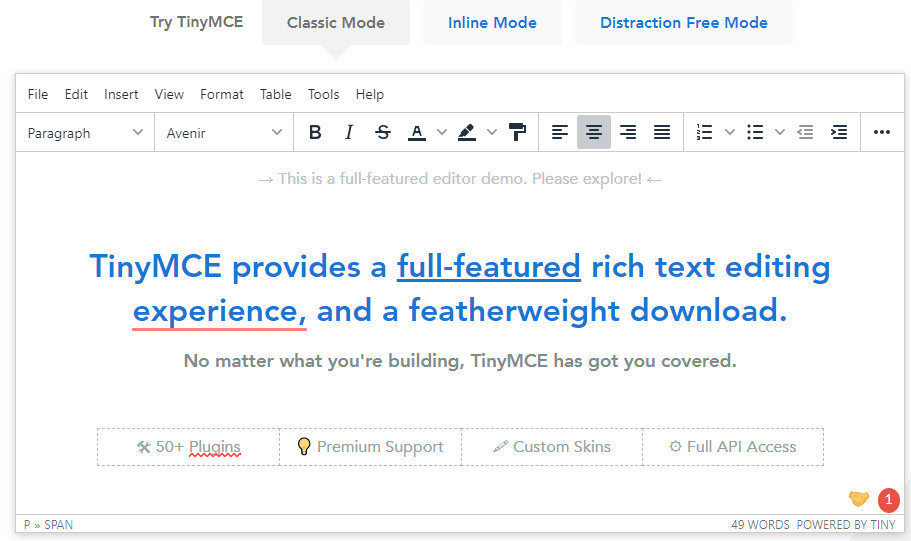Open the Avenir font family dropdown
Image resolution: width=911 pixels, height=541 pixels.
[x=224, y=133]
